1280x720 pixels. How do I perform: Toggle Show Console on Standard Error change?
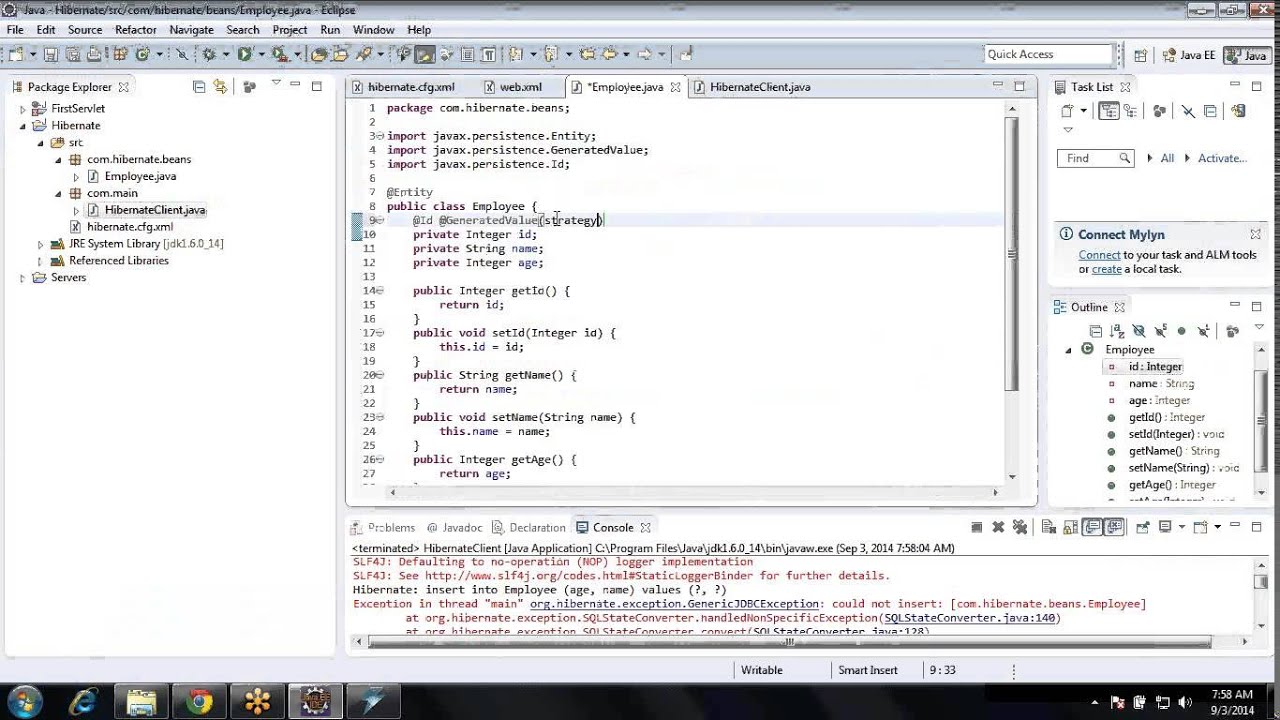coord(1115,527)
